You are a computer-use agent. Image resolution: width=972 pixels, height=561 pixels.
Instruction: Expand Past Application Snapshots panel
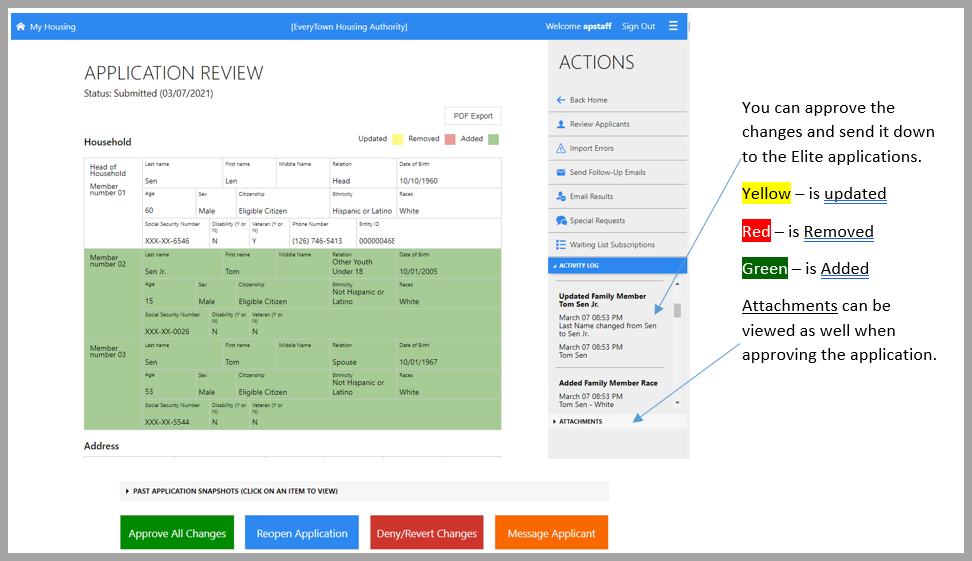point(235,491)
